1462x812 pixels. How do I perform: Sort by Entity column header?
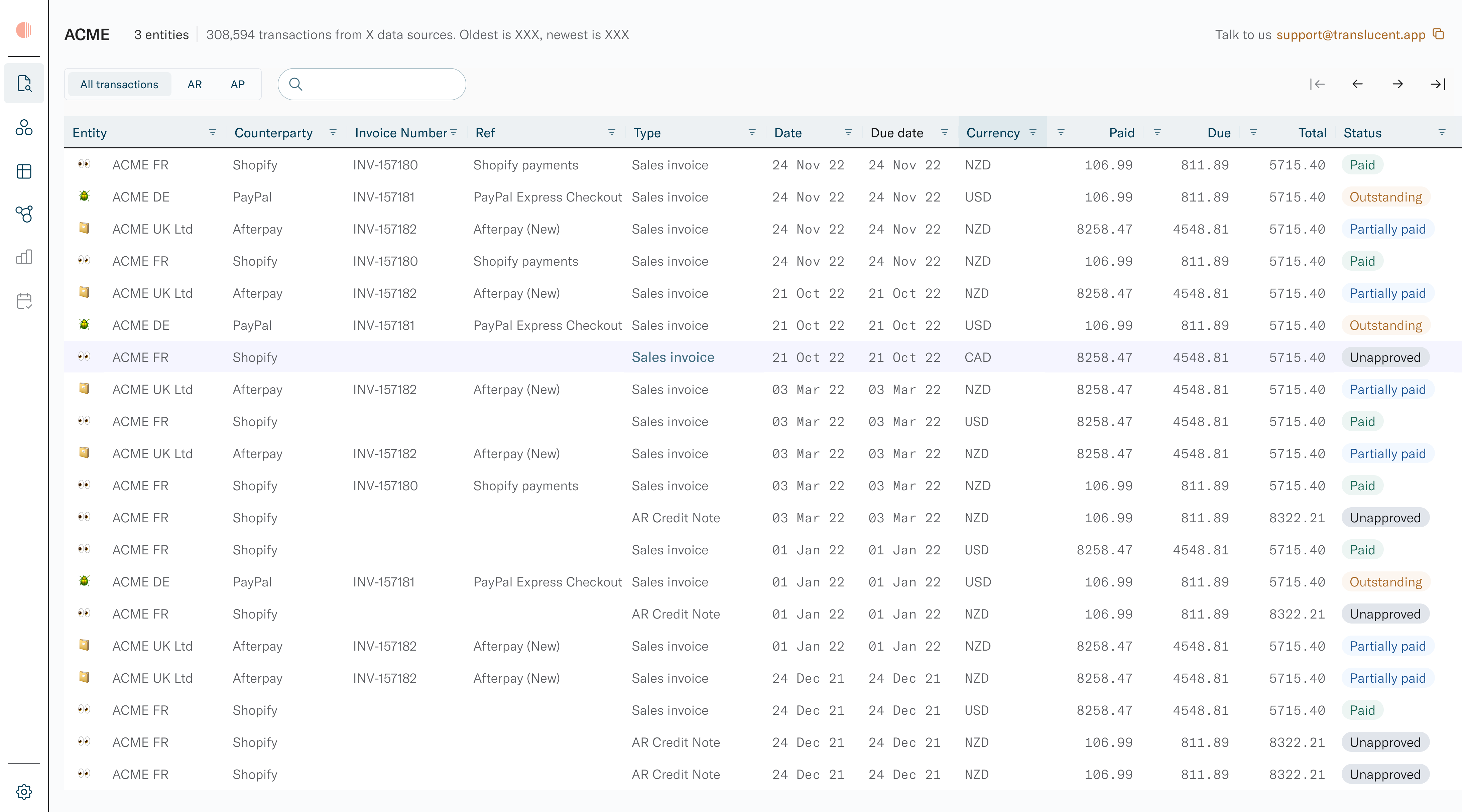tap(90, 133)
